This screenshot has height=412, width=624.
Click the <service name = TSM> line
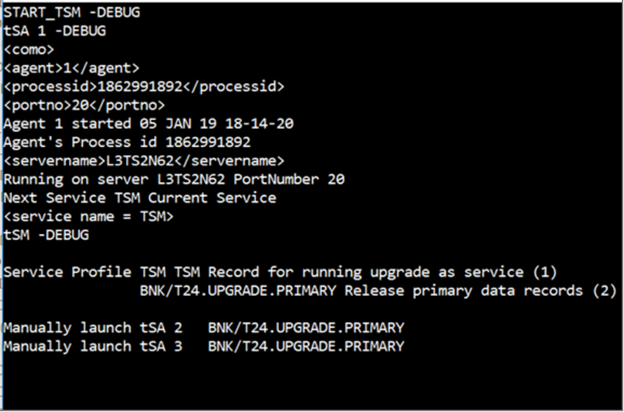89,216
